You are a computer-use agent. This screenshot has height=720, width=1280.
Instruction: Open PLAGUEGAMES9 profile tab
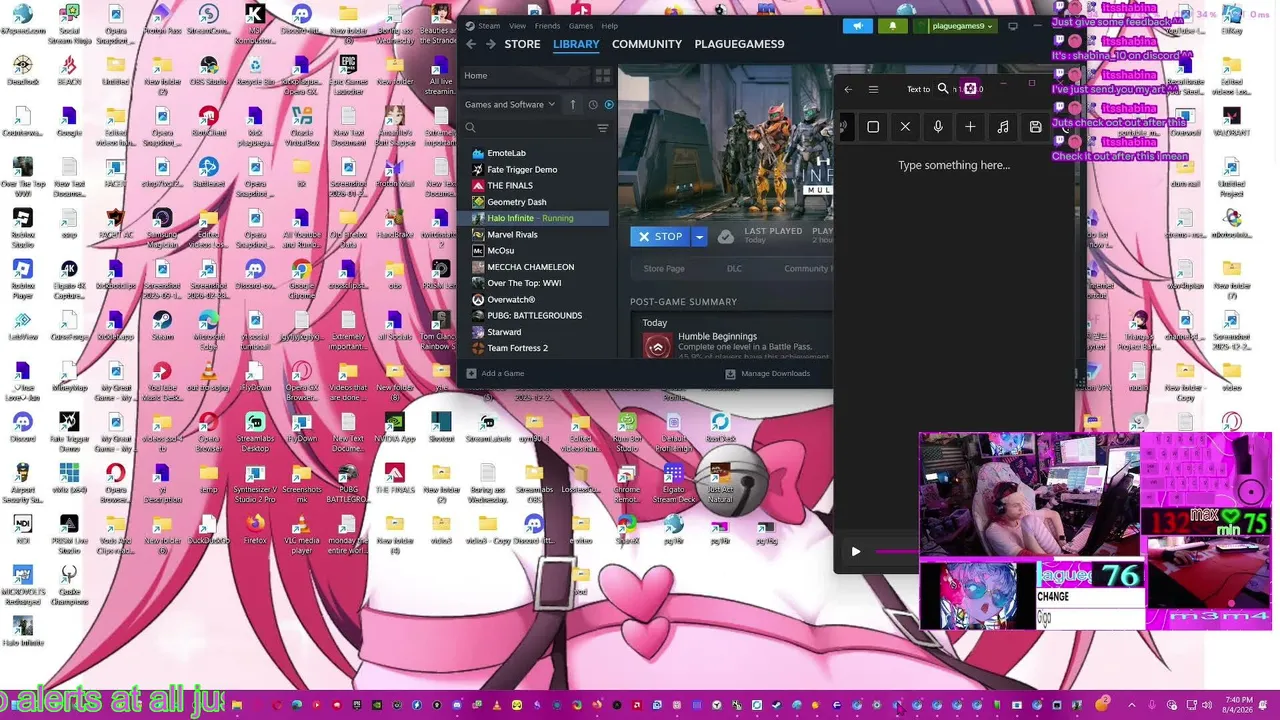click(739, 44)
